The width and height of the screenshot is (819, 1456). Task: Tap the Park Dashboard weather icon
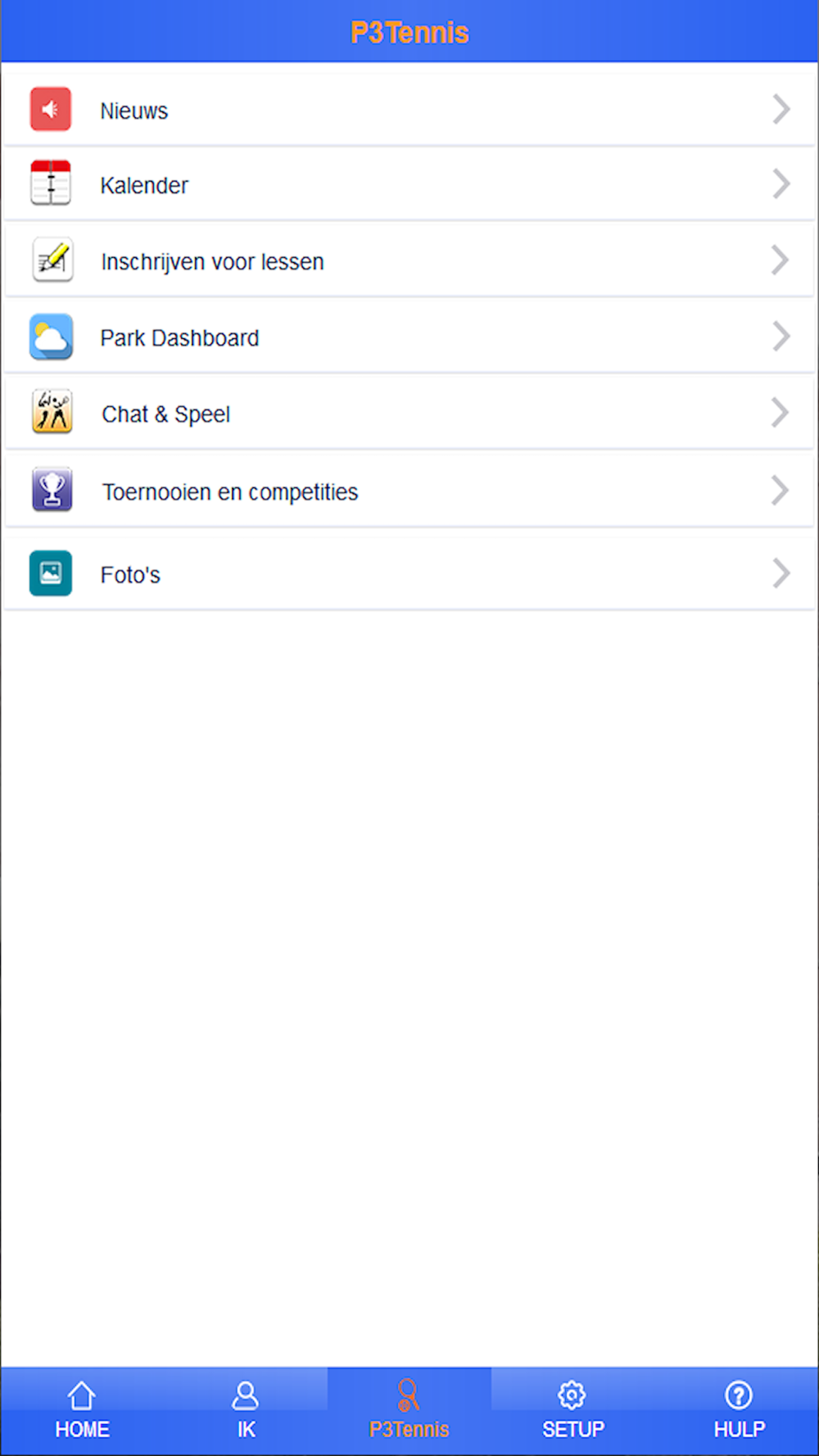tap(51, 337)
